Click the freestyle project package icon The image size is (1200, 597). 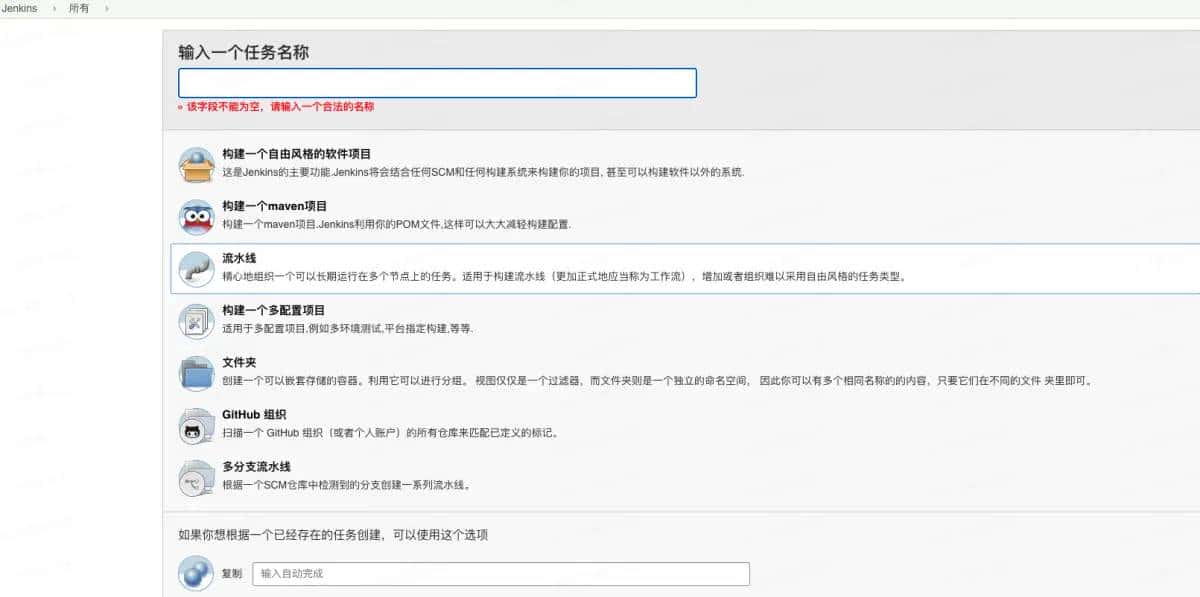(196, 163)
